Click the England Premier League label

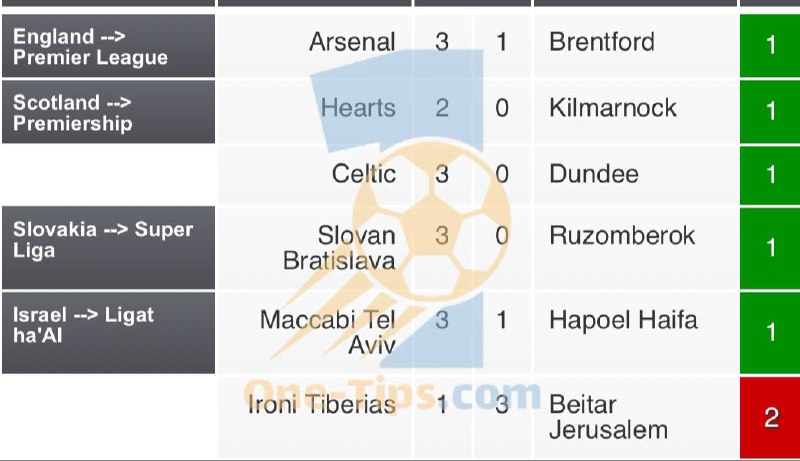(90, 47)
